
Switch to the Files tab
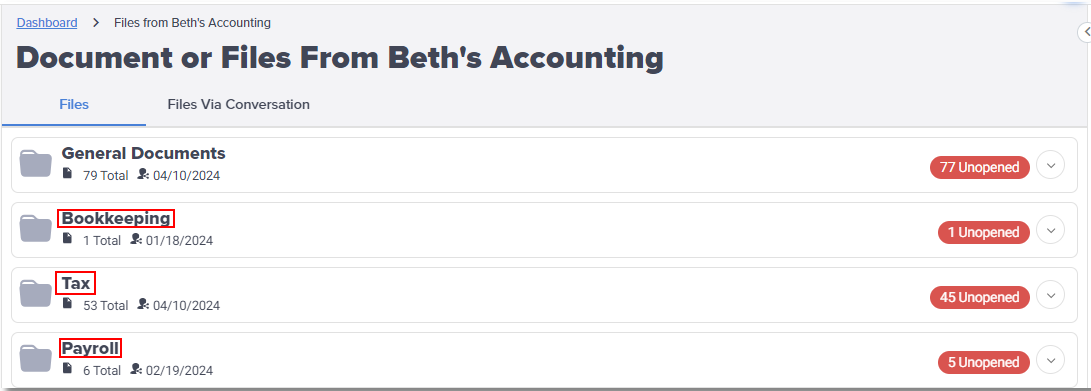pos(74,105)
